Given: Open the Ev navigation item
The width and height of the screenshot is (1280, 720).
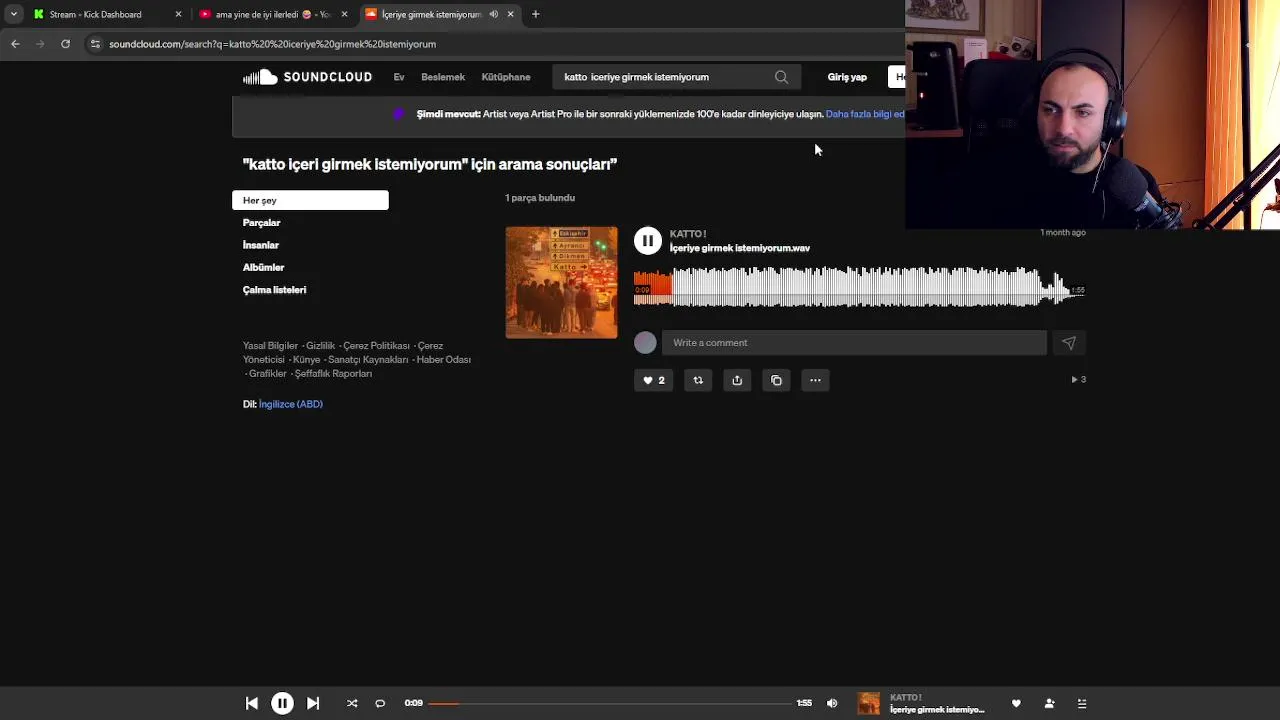Looking at the screenshot, I should 399,77.
